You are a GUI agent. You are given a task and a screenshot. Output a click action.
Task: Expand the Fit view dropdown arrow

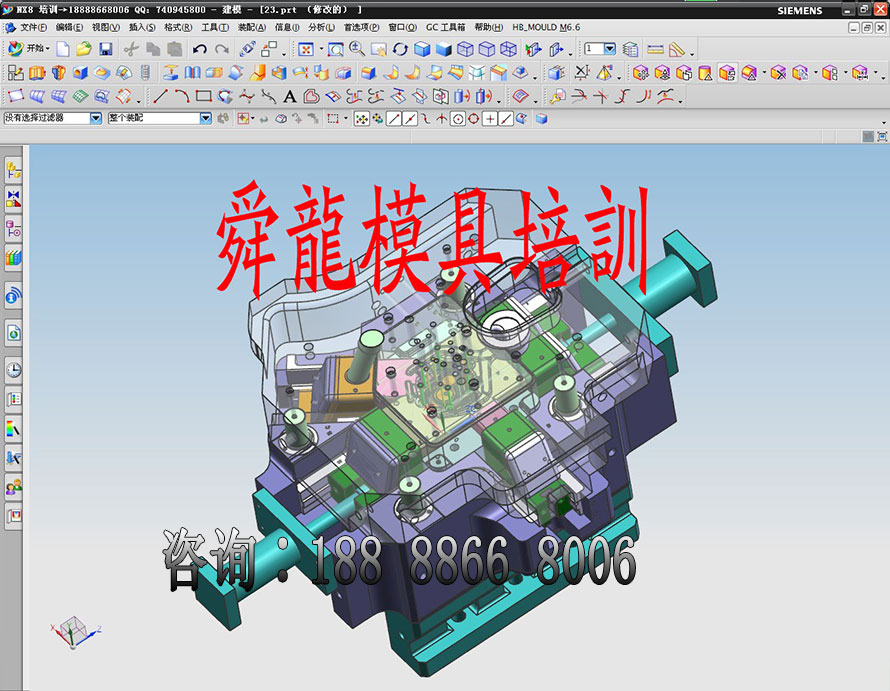click(x=321, y=49)
